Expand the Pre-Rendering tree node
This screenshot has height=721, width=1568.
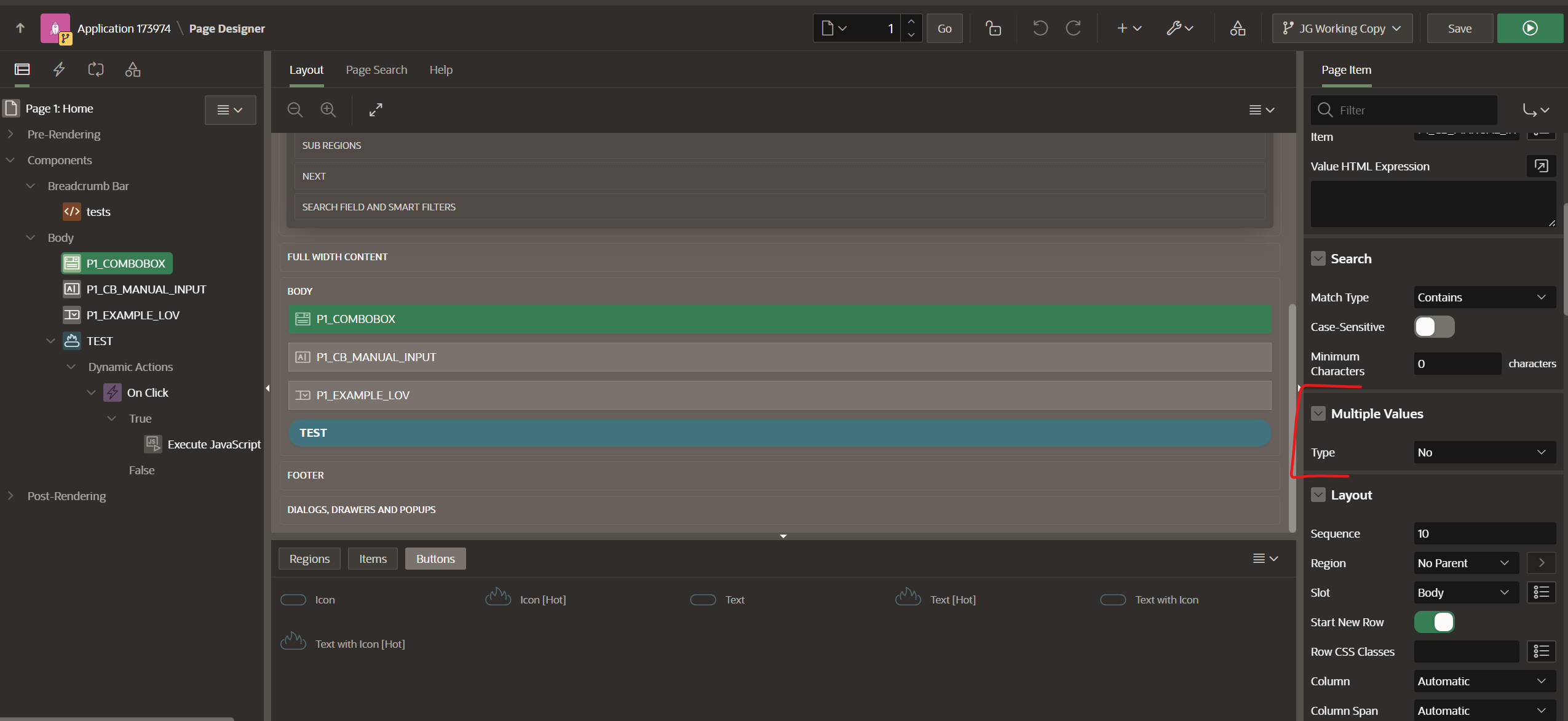[10, 134]
